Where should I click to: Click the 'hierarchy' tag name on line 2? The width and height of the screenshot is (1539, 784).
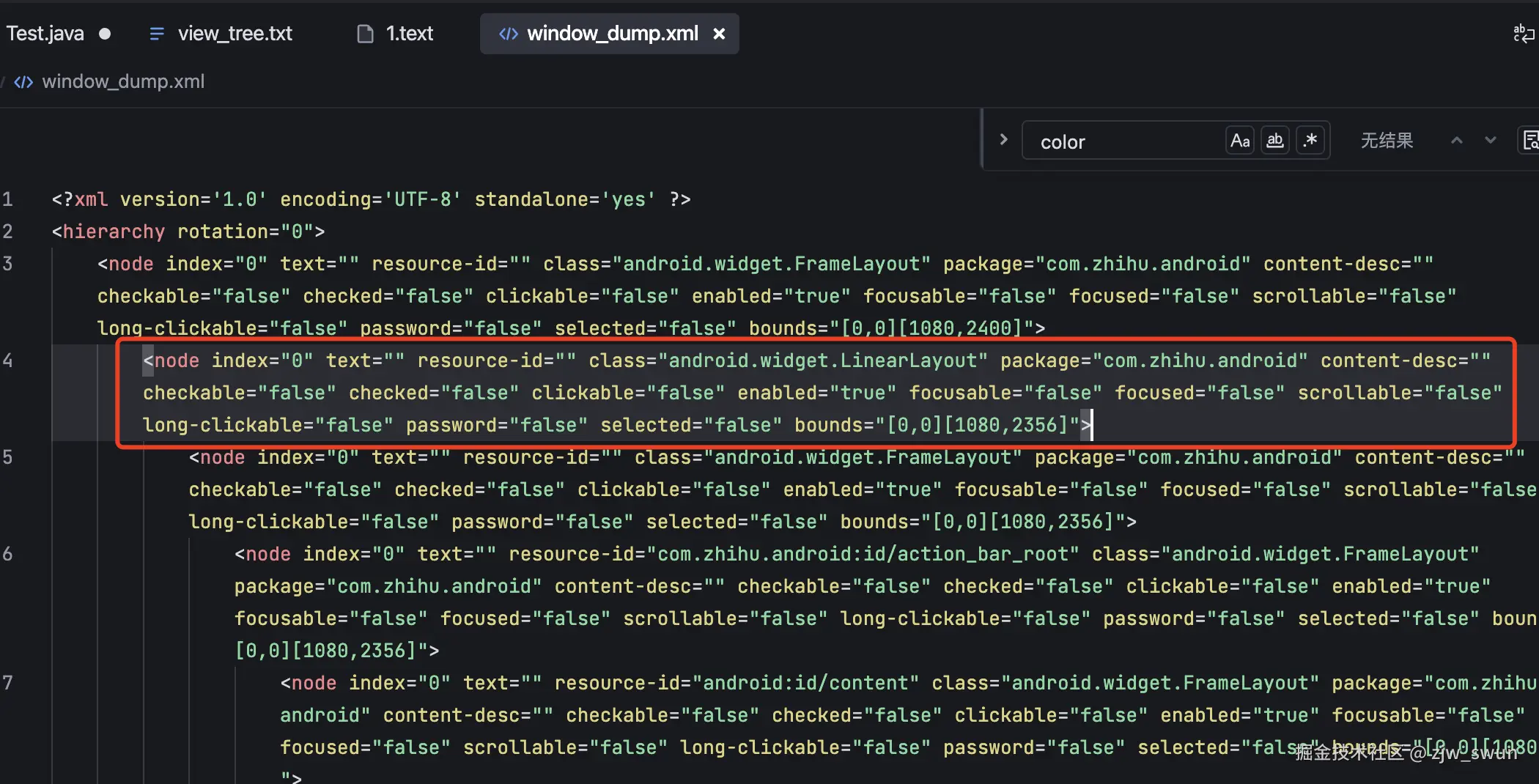point(114,232)
